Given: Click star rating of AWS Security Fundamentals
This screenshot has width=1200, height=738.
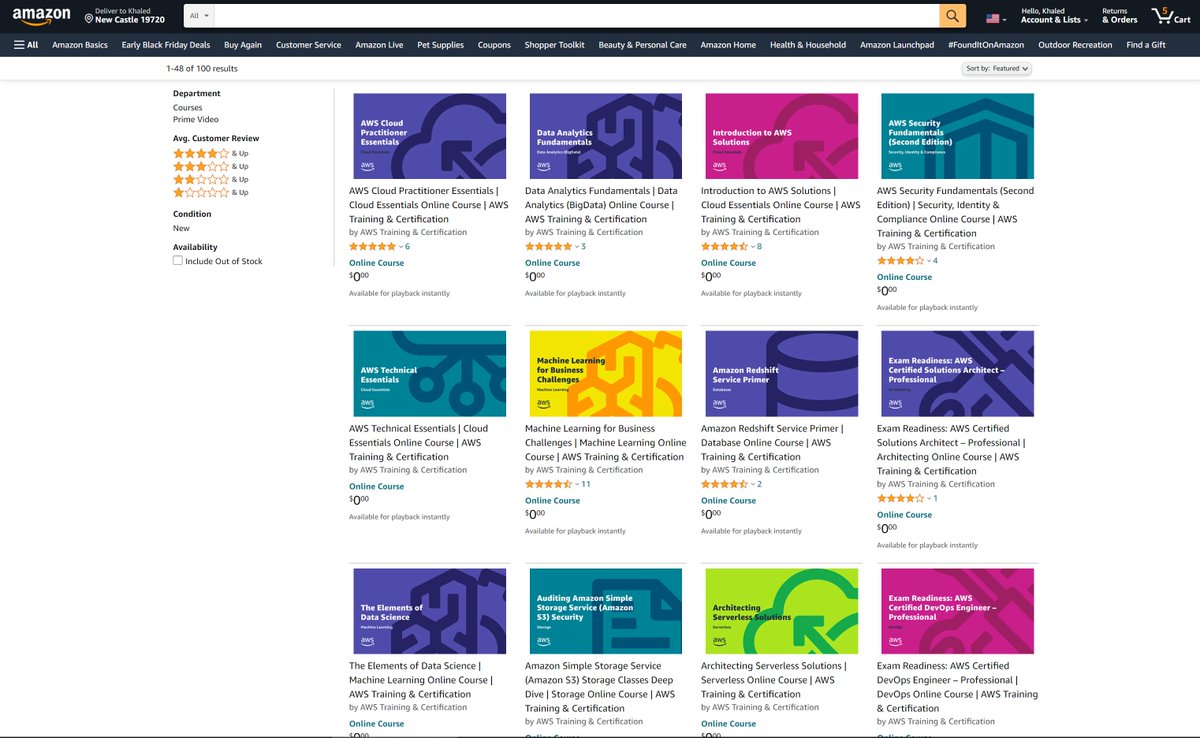Looking at the screenshot, I should coord(900,260).
